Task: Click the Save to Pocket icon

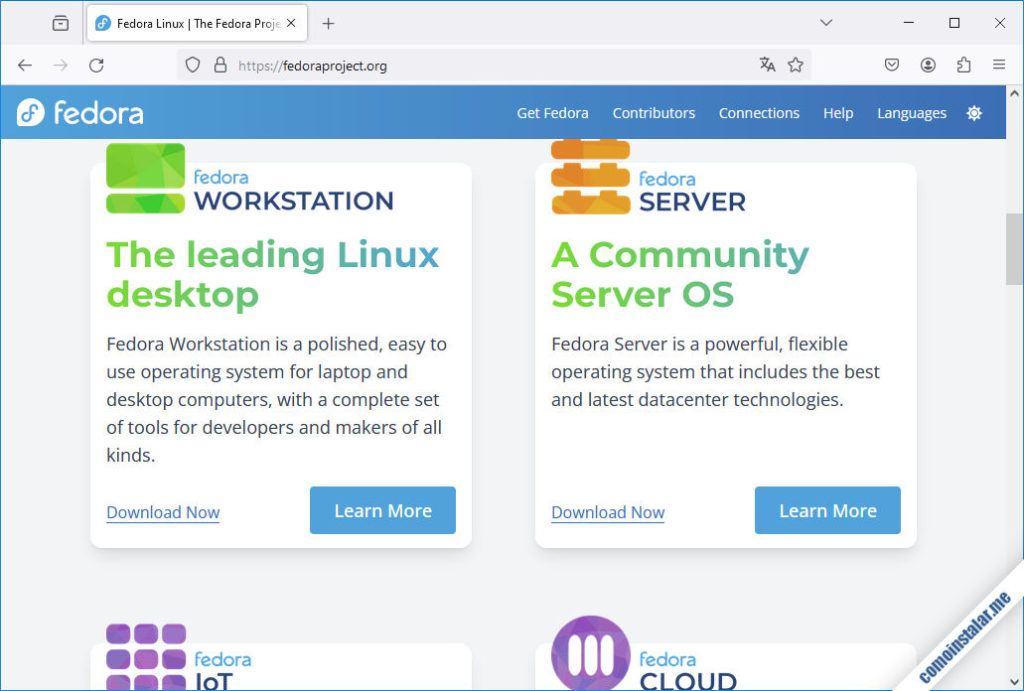Action: [892, 65]
